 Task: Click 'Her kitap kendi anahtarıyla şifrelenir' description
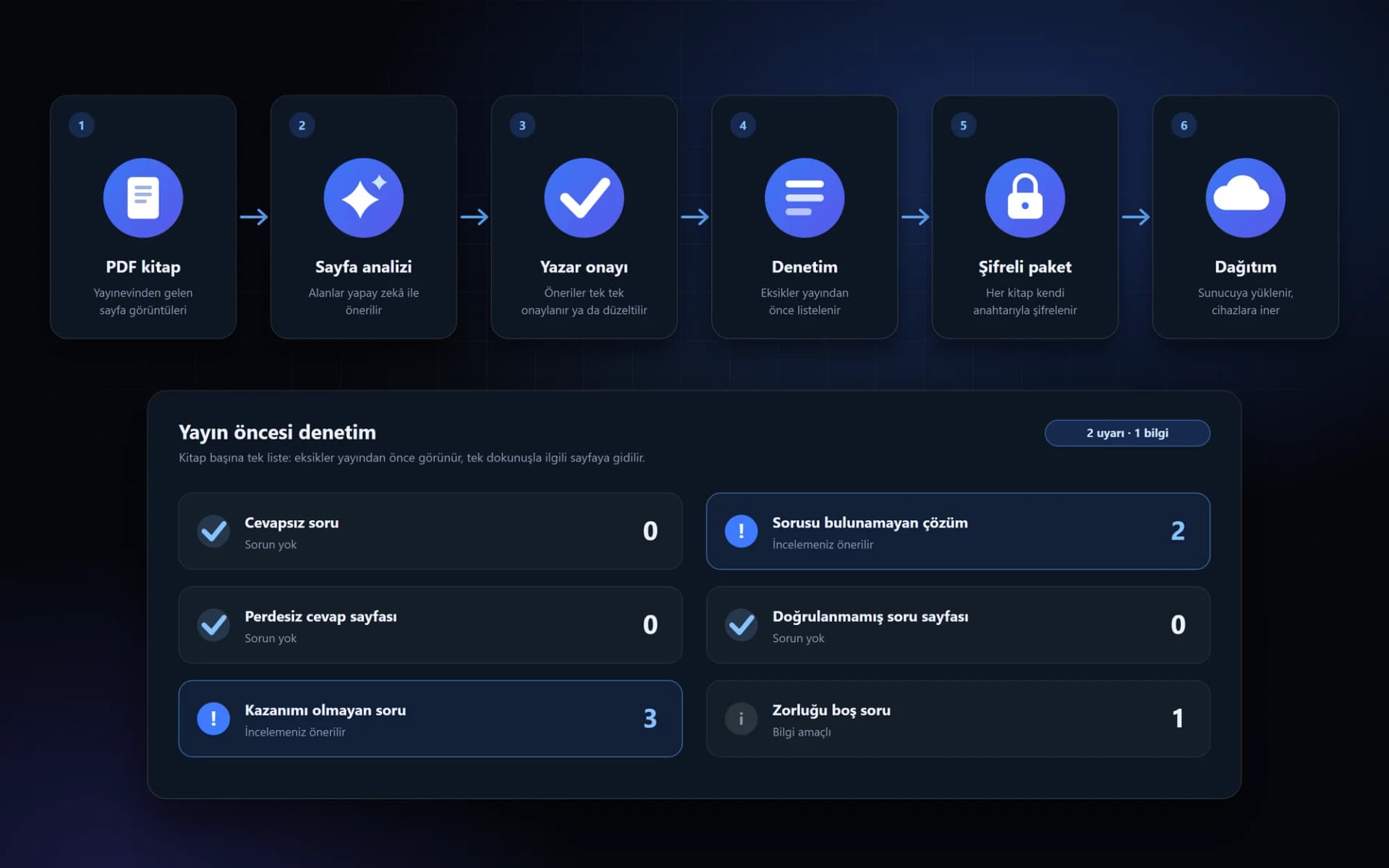[x=1025, y=302]
